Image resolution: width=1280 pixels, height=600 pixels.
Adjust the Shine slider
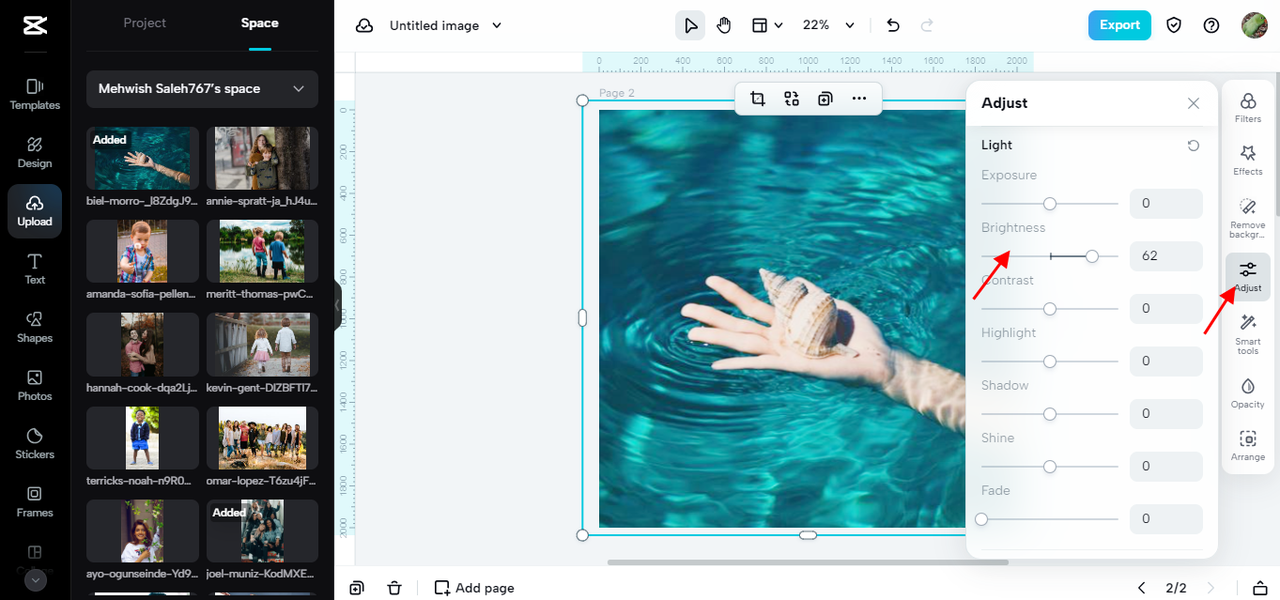point(1049,466)
